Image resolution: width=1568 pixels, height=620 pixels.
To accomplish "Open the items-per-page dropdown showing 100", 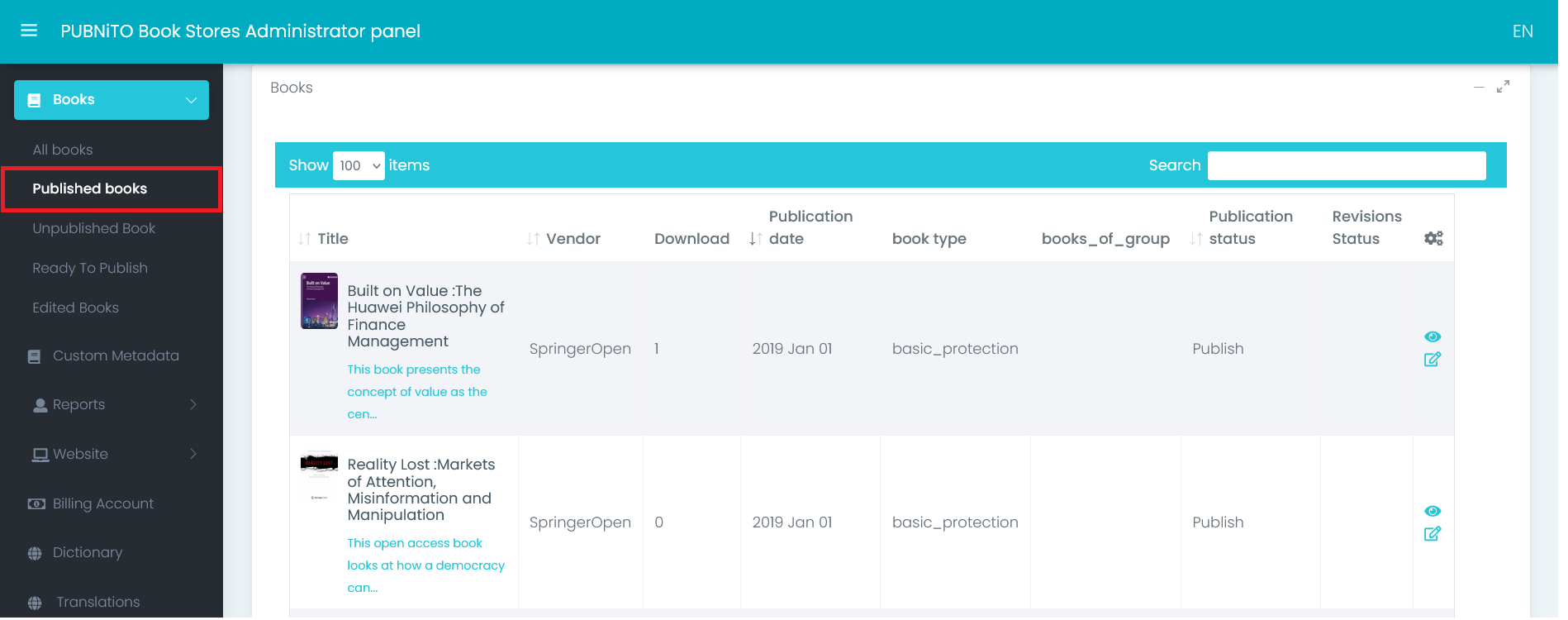I will pos(359,165).
